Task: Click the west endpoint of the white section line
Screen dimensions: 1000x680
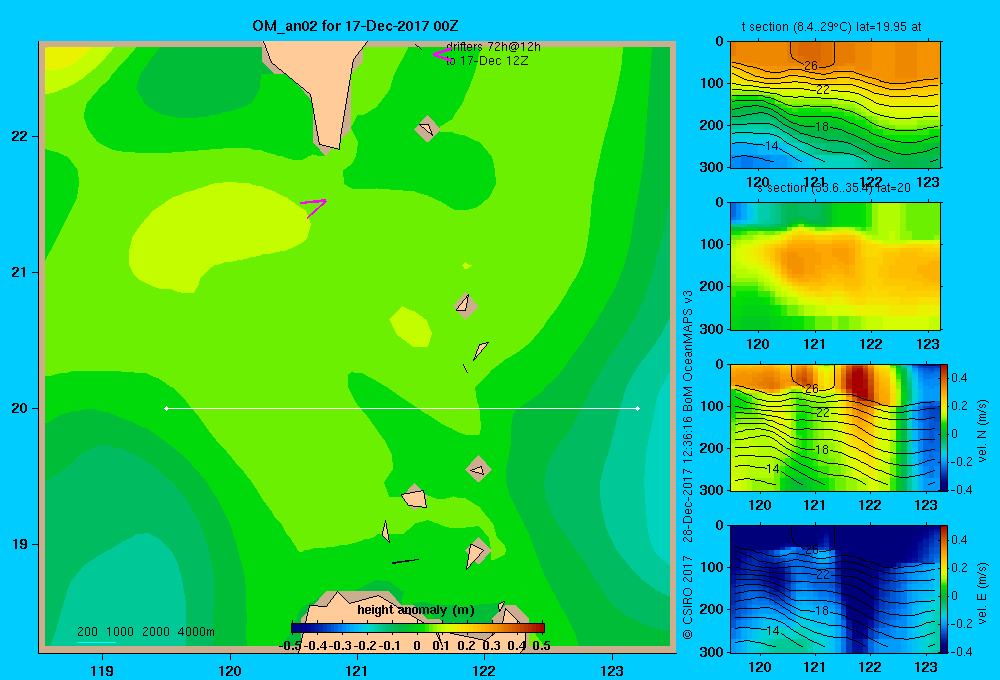Action: click(166, 408)
